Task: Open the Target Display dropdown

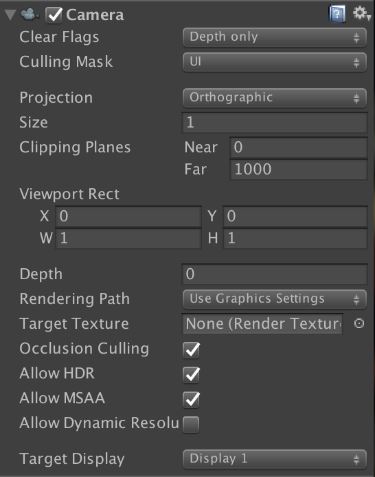Action: (x=275, y=459)
